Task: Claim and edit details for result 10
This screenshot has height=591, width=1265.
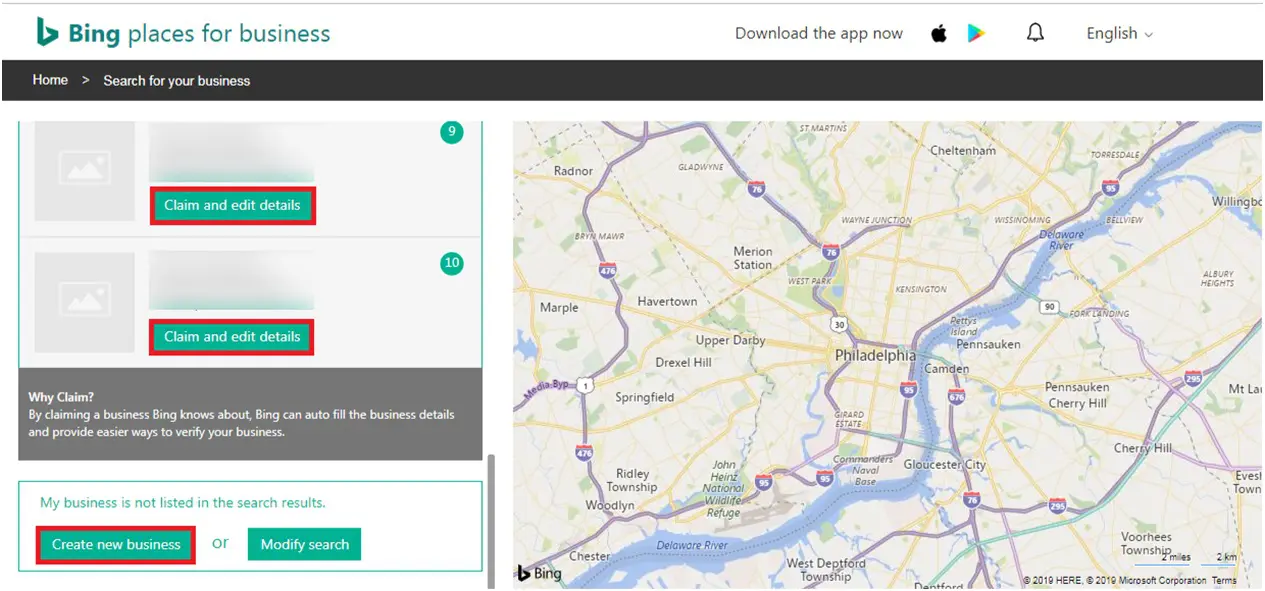Action: coord(232,336)
